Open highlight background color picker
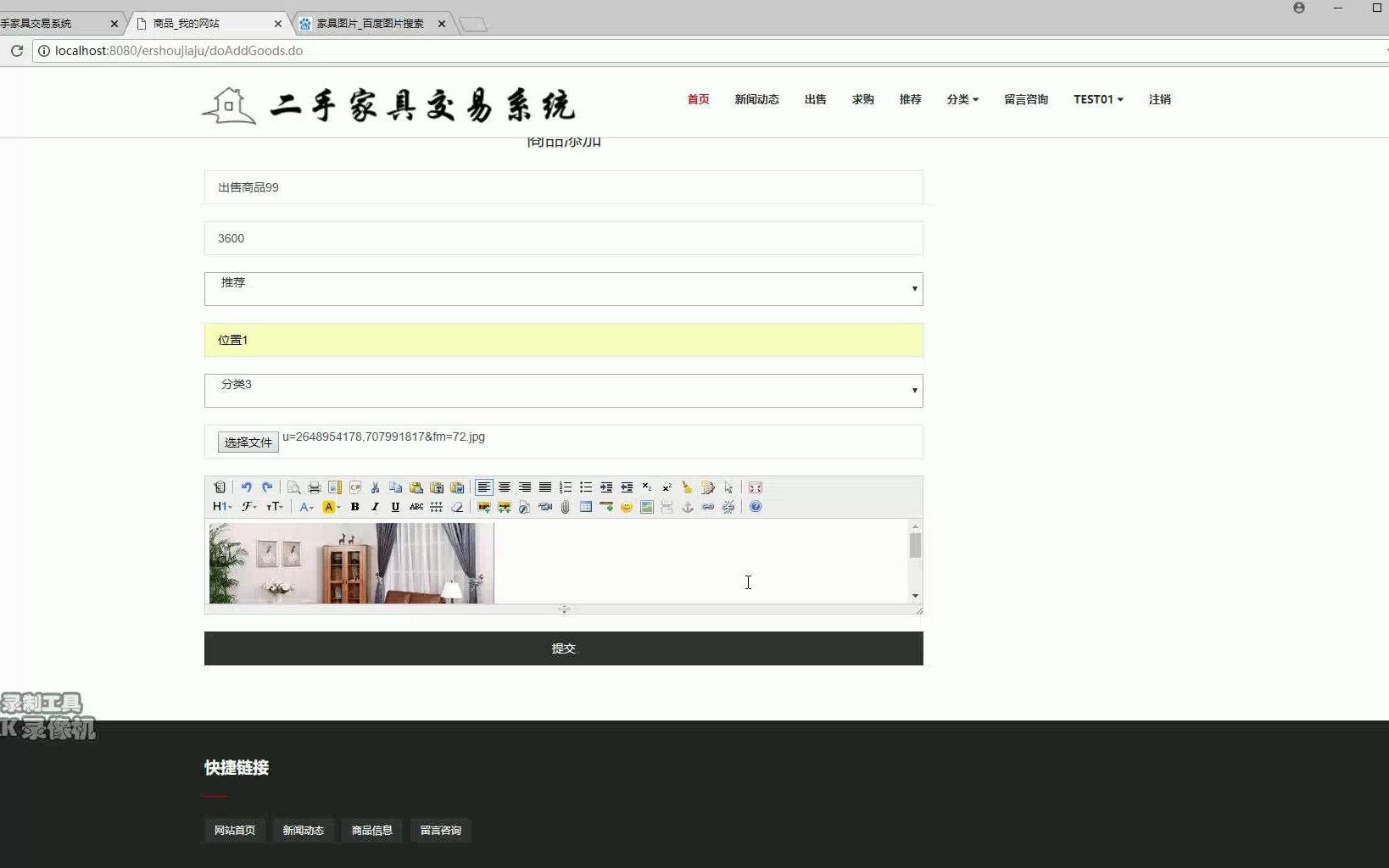This screenshot has width=1389, height=868. click(331, 507)
